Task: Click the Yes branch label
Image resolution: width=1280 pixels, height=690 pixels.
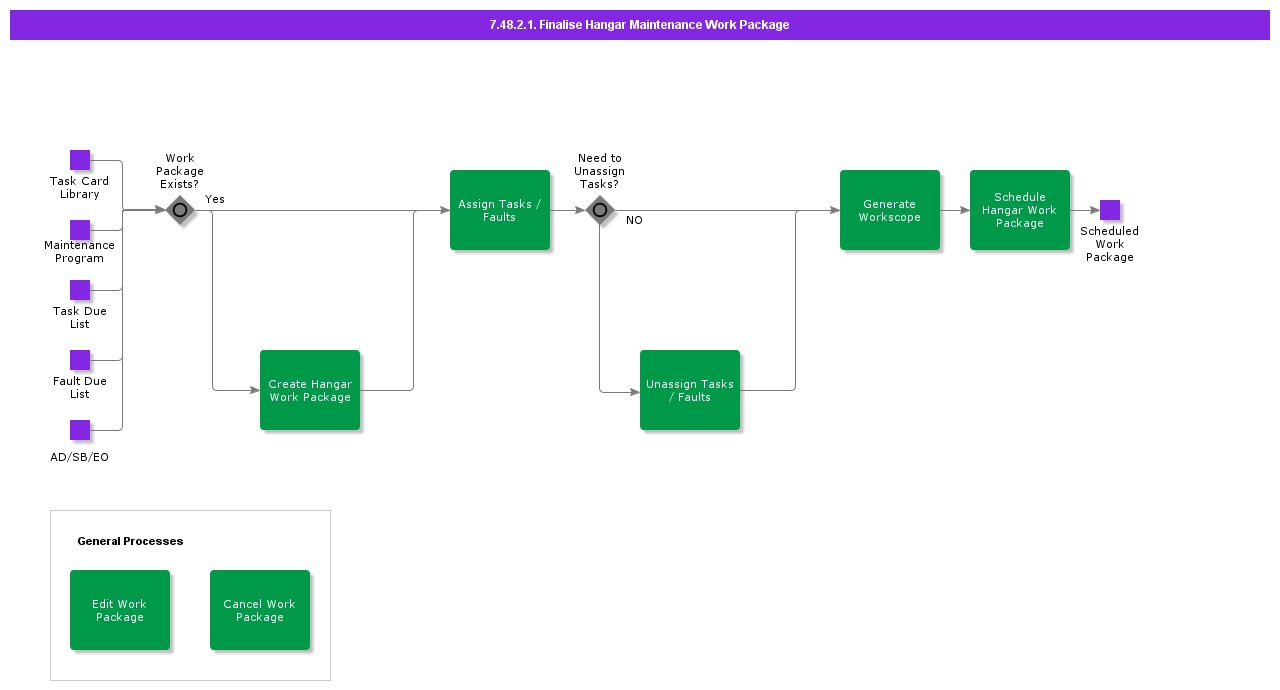Action: tap(215, 199)
